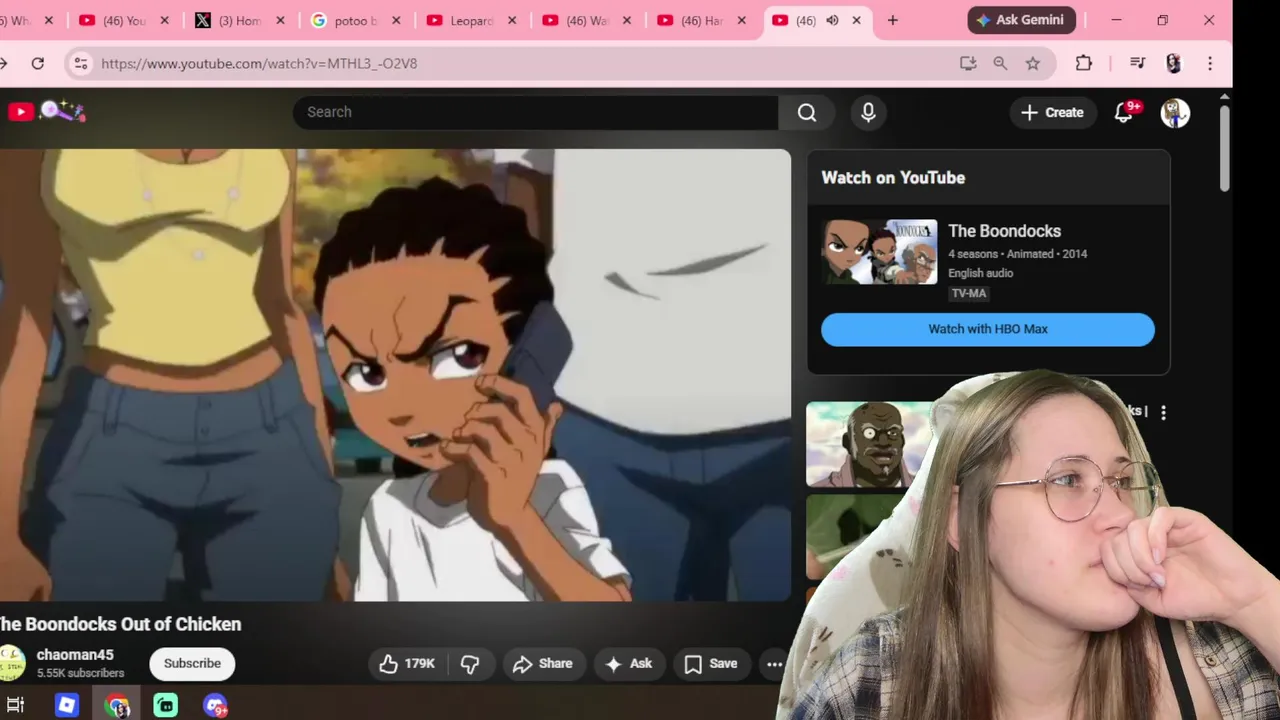Close the X Home tab
The width and height of the screenshot is (1280, 720).
pos(280,20)
